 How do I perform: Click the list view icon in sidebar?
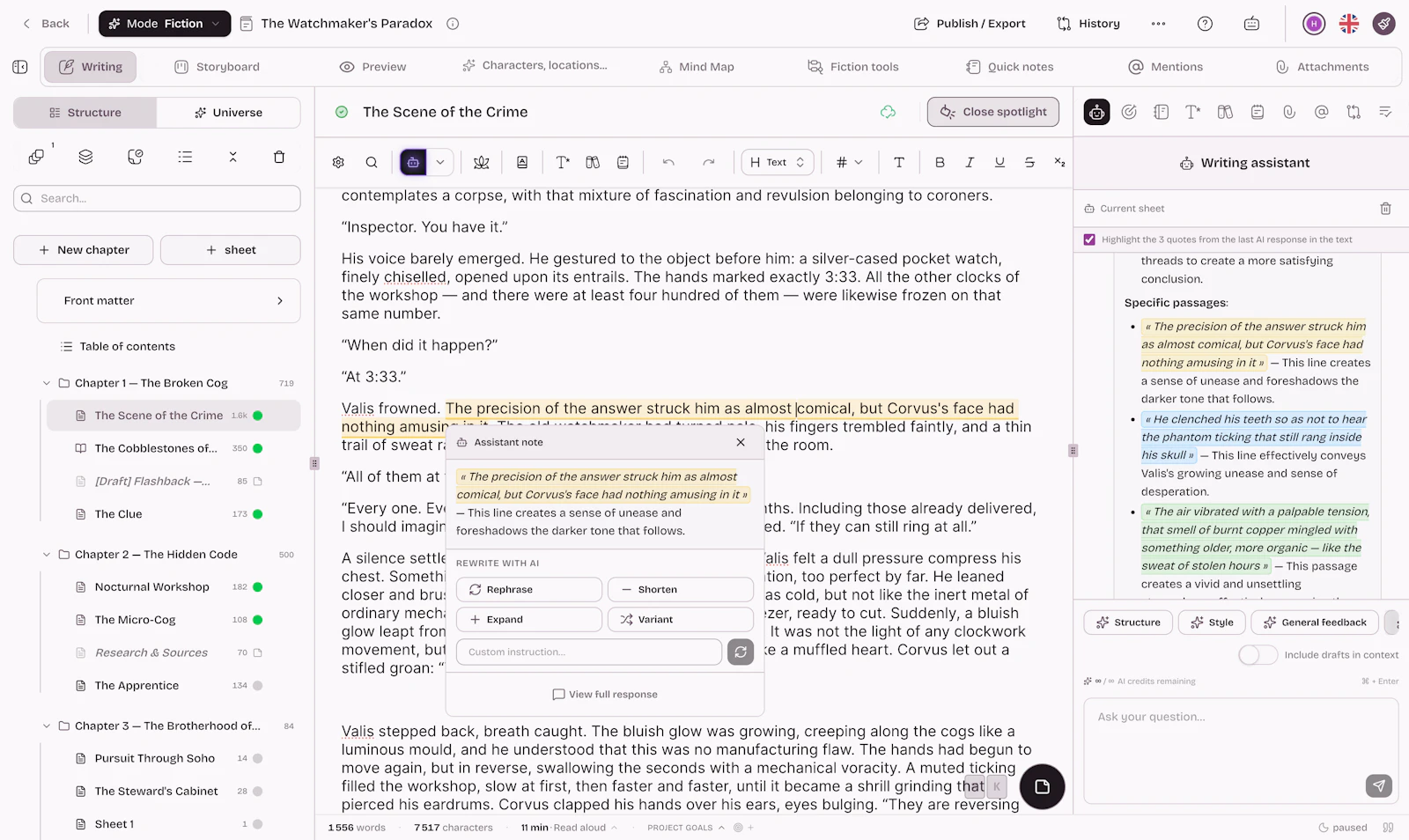(x=185, y=157)
